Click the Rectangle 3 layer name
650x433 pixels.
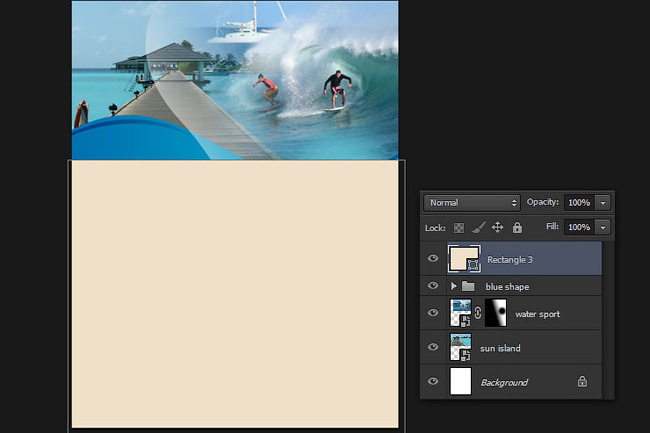510,260
